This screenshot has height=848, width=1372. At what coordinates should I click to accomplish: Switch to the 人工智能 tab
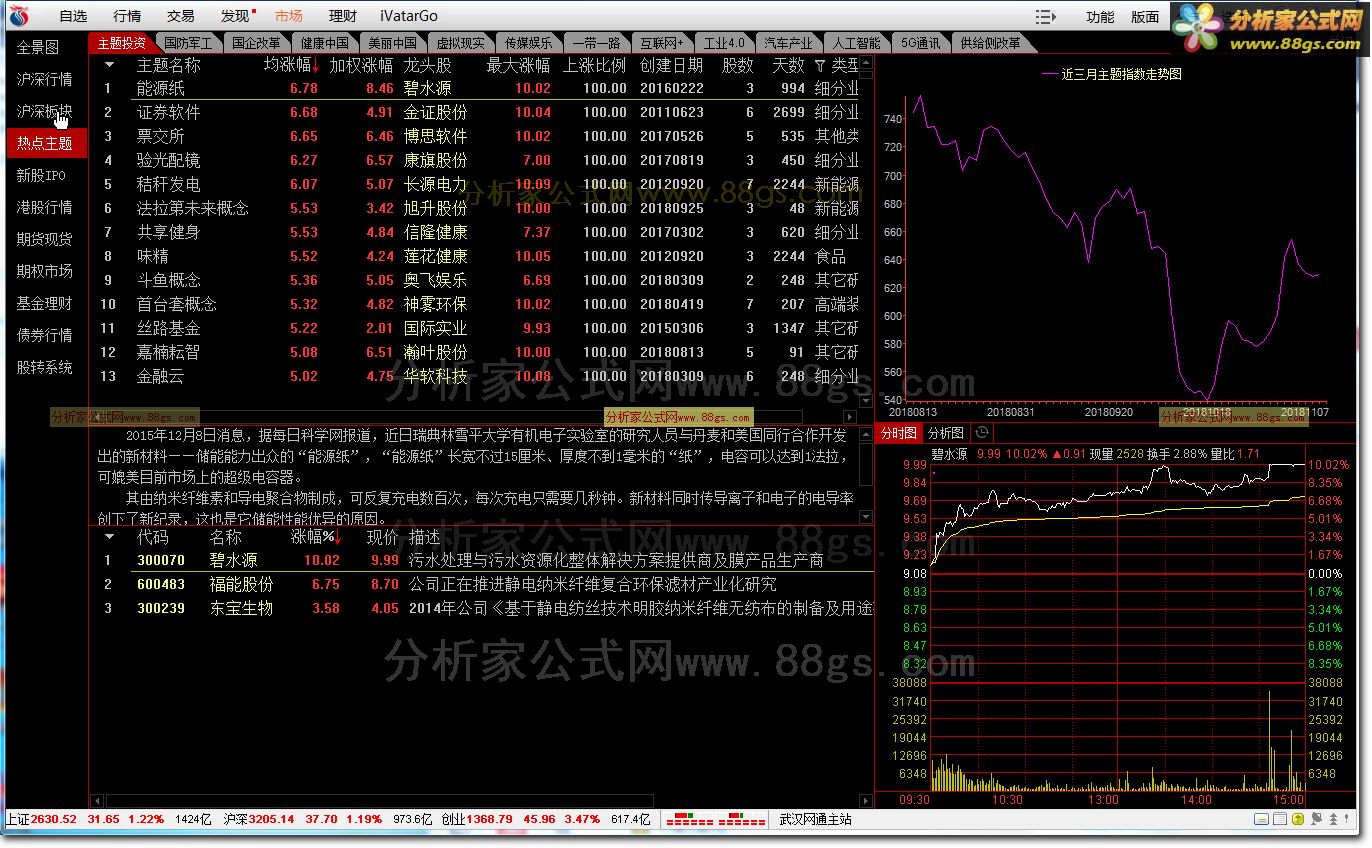(857, 43)
